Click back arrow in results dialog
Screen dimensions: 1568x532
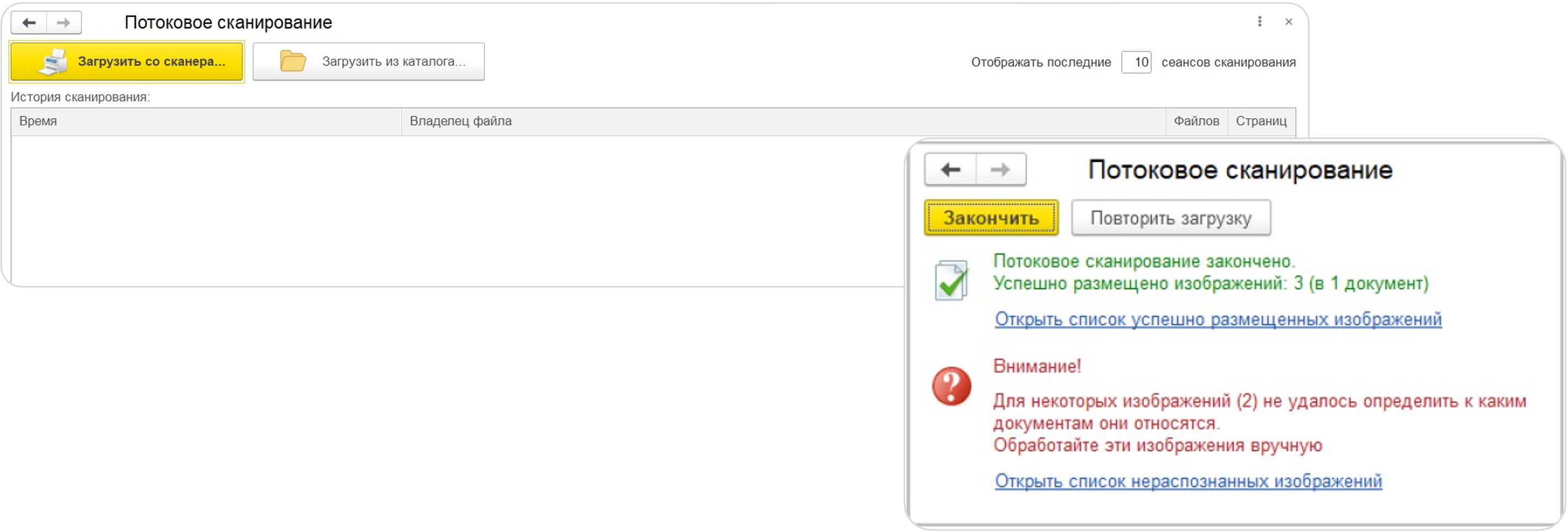[x=951, y=169]
